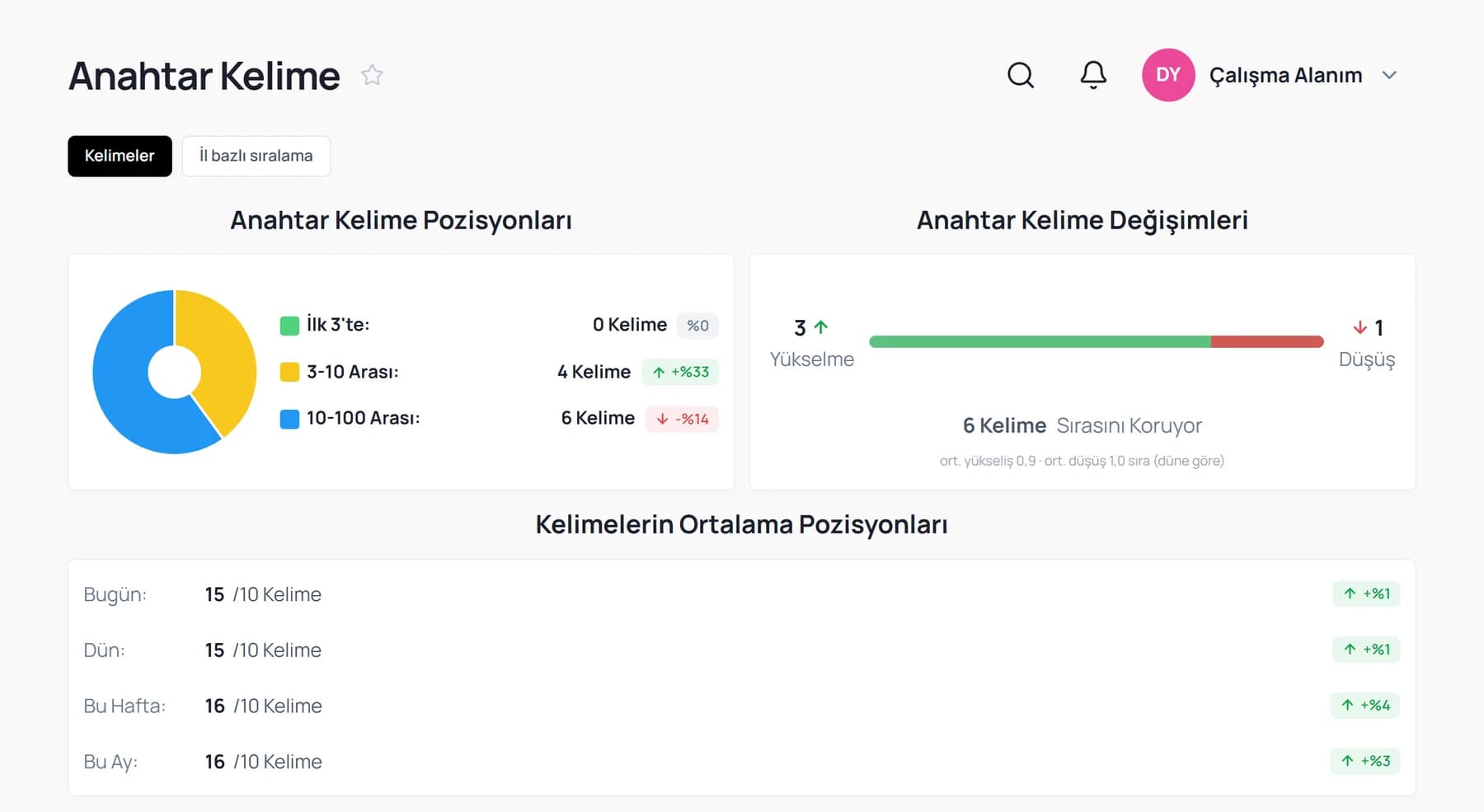Click the Bugün row label
Viewport: 1484px width, 812px height.
click(115, 594)
